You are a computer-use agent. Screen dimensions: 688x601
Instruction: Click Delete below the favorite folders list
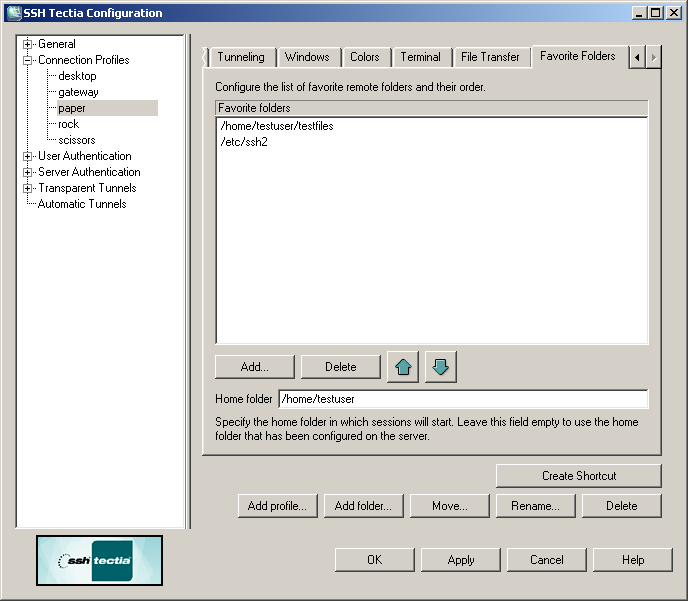(340, 367)
